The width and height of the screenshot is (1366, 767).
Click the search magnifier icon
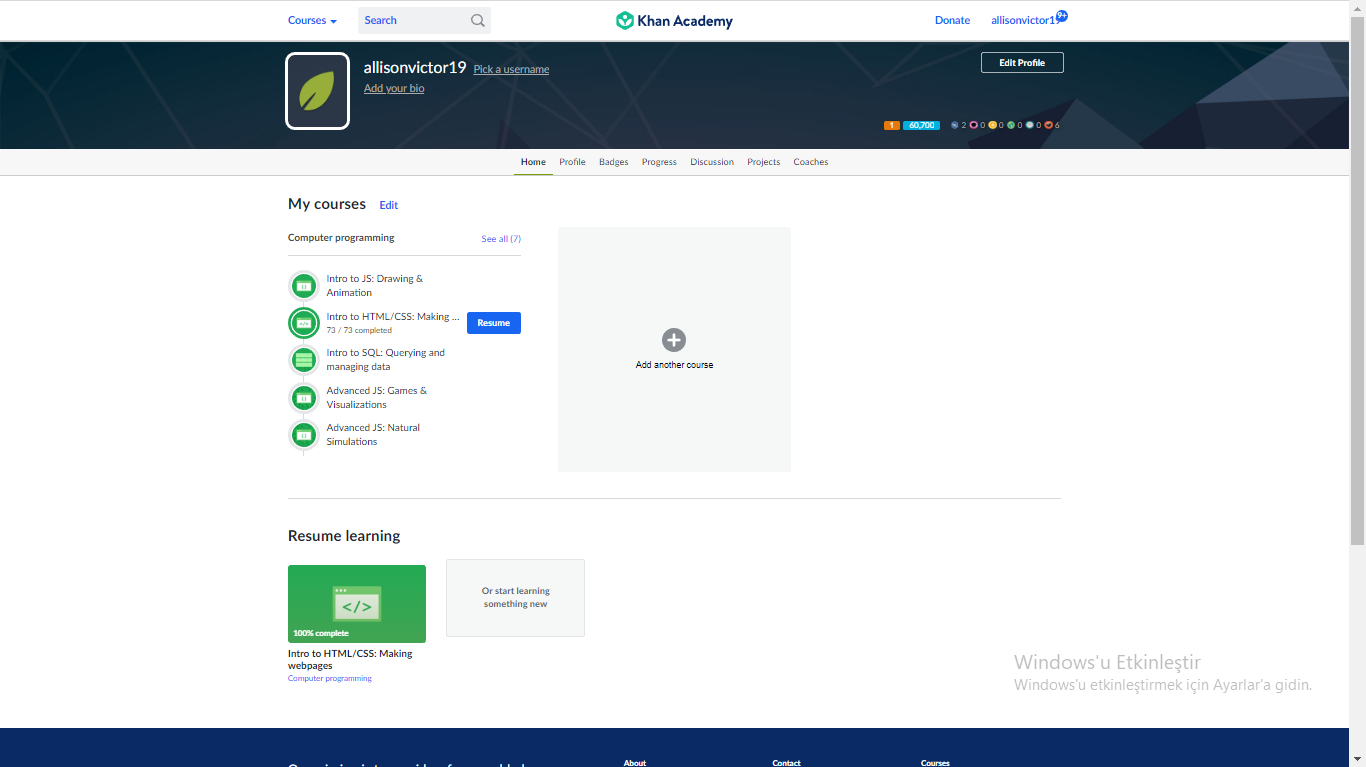point(478,20)
